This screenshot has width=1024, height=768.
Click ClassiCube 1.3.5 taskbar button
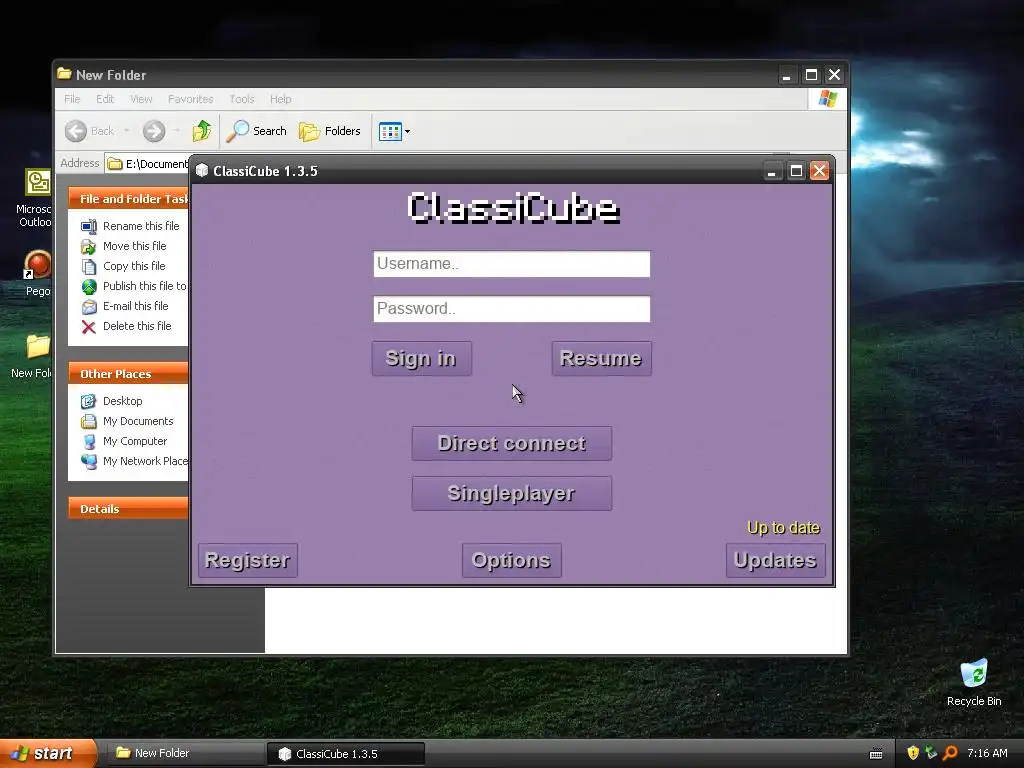pyautogui.click(x=345, y=754)
